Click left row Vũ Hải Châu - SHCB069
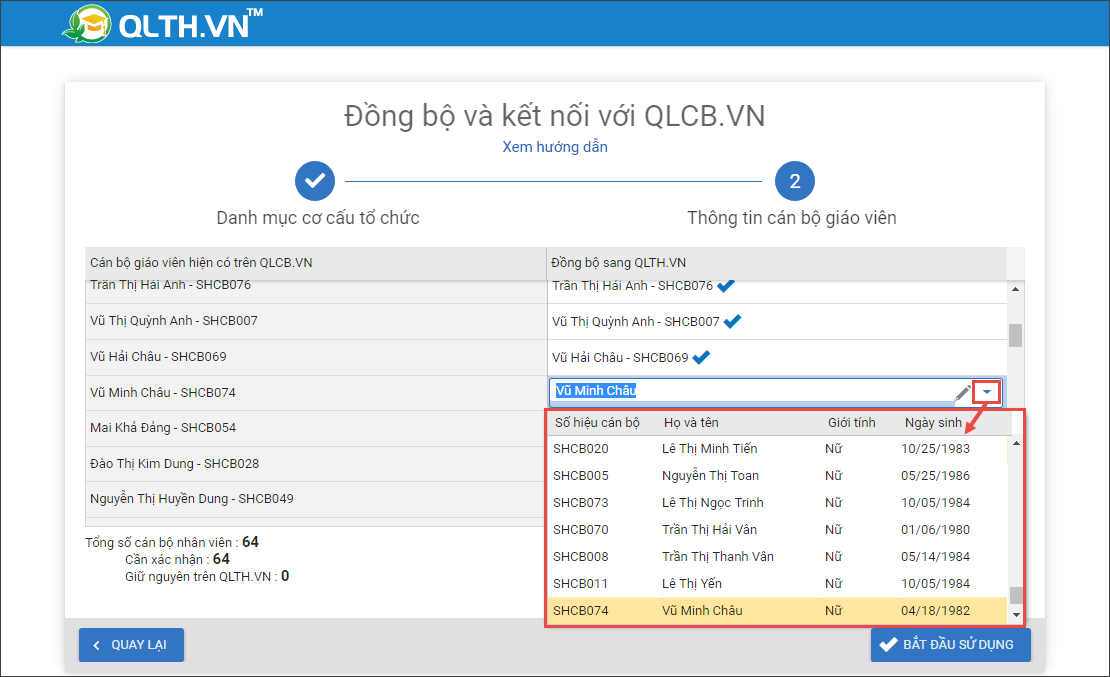The height and width of the screenshot is (677, 1110). pyautogui.click(x=316, y=357)
